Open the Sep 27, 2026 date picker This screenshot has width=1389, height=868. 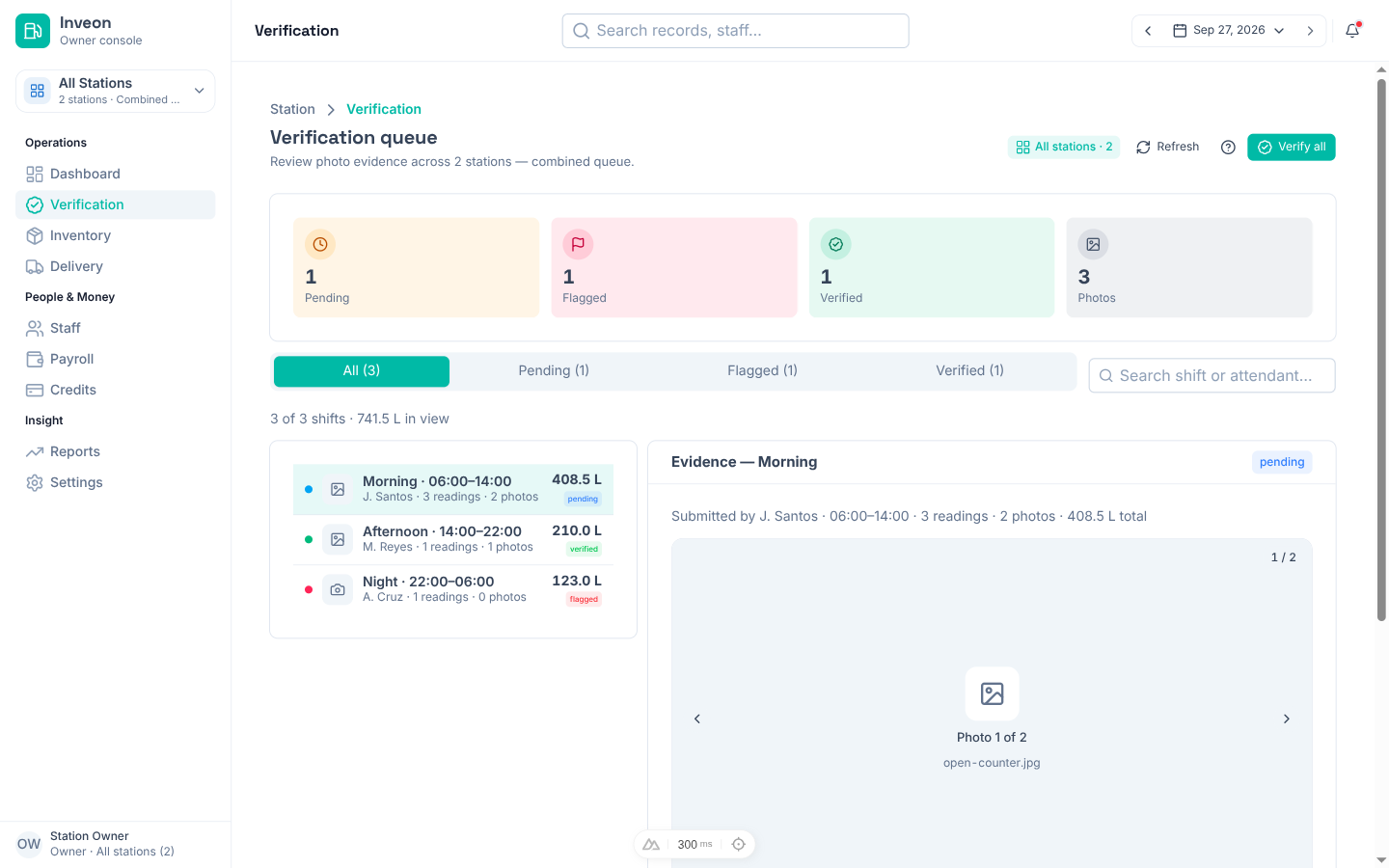click(x=1229, y=31)
